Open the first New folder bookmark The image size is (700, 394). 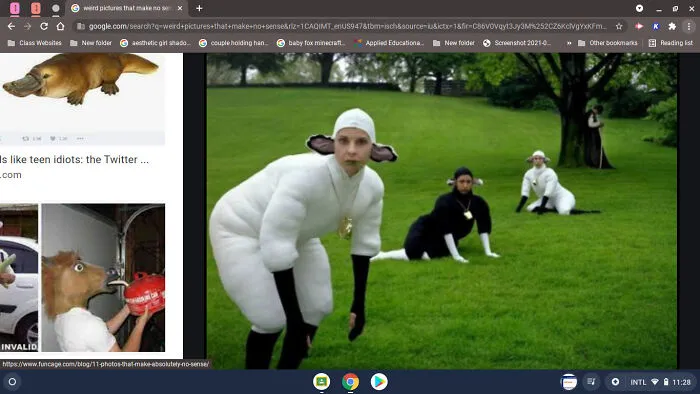click(x=91, y=43)
